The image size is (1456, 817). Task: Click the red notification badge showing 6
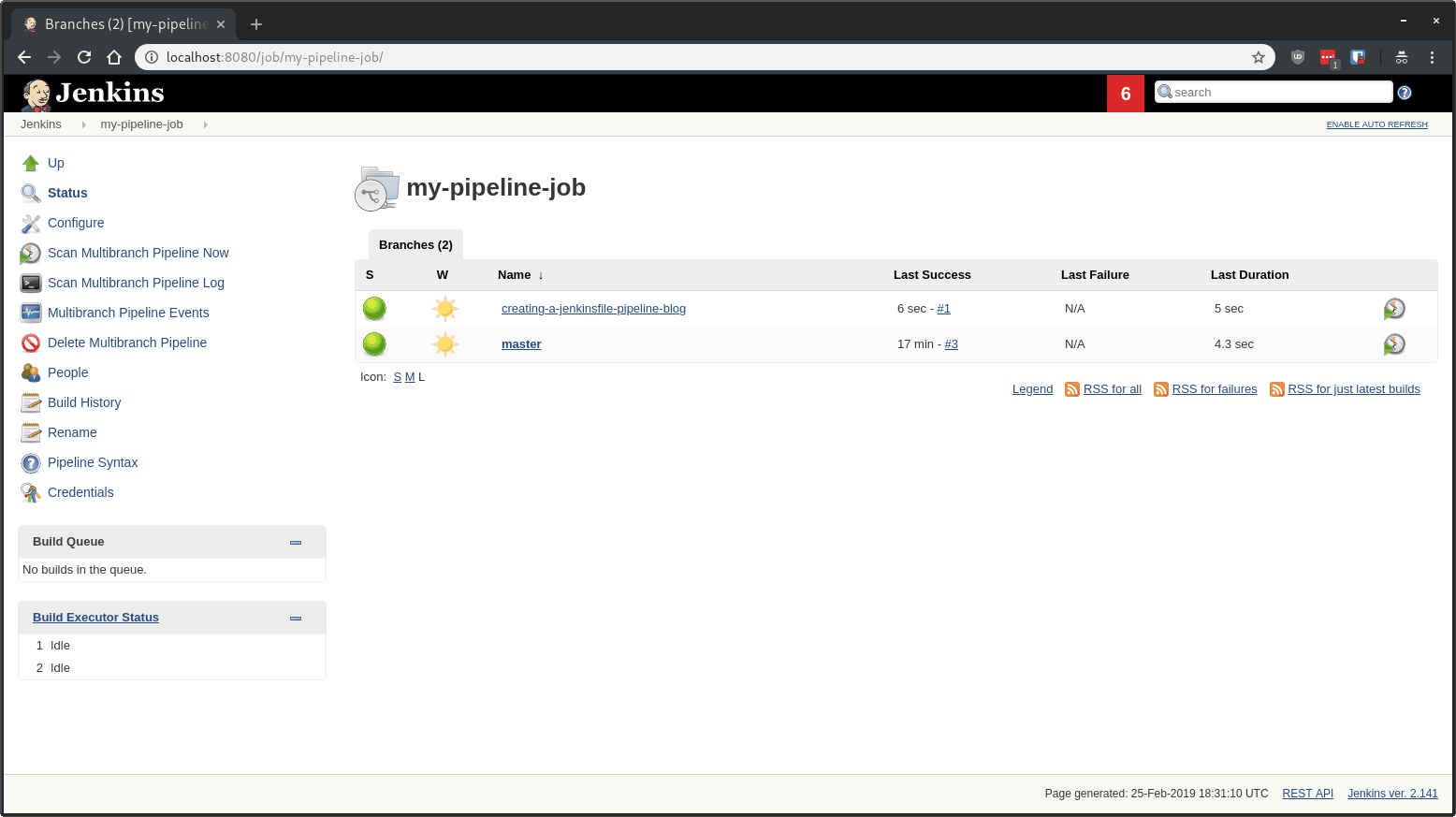click(x=1126, y=93)
